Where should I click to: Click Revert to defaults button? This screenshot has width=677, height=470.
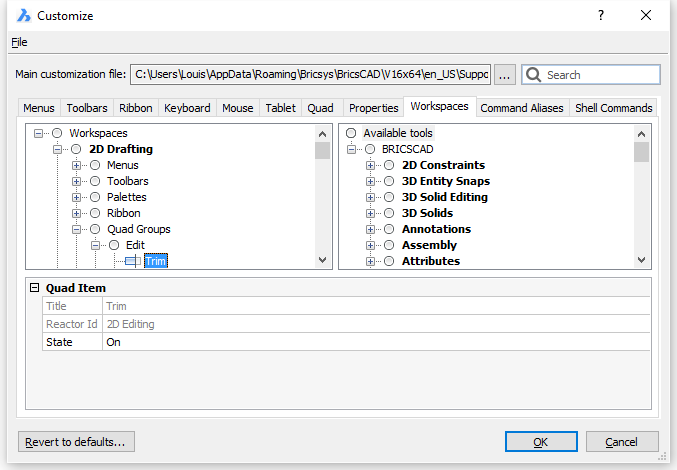click(x=76, y=442)
